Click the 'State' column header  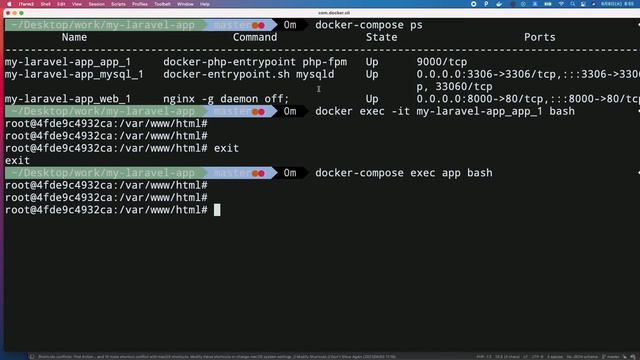coord(382,37)
